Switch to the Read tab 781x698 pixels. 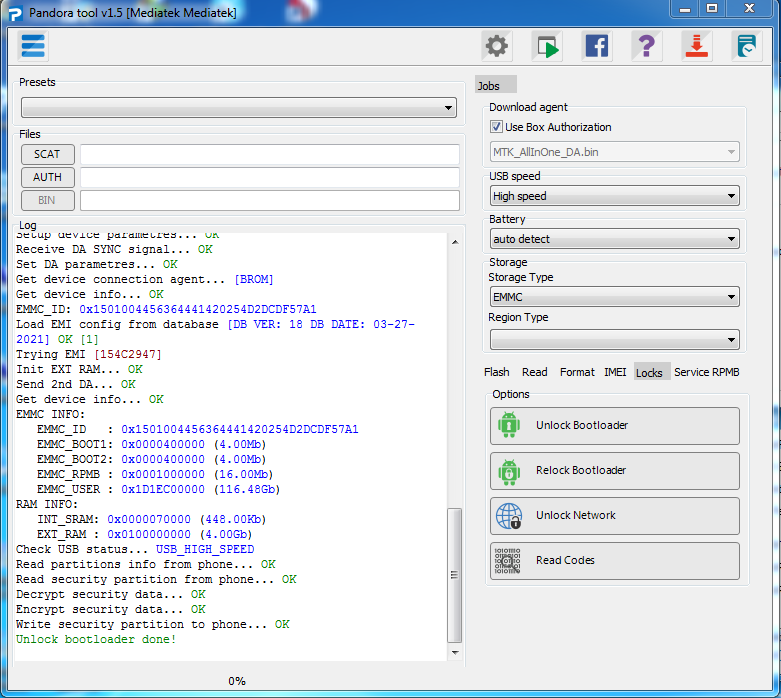click(534, 372)
